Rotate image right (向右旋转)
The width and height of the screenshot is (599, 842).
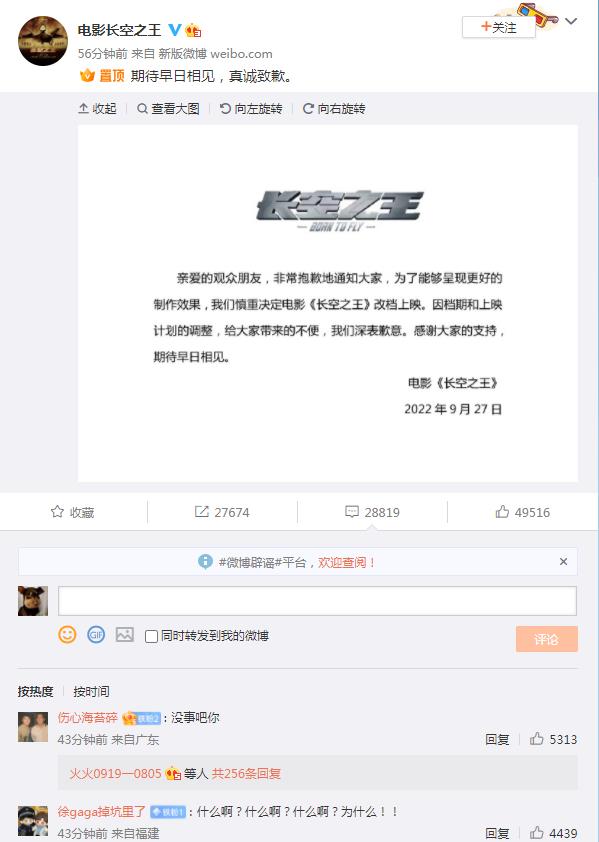click(x=334, y=108)
